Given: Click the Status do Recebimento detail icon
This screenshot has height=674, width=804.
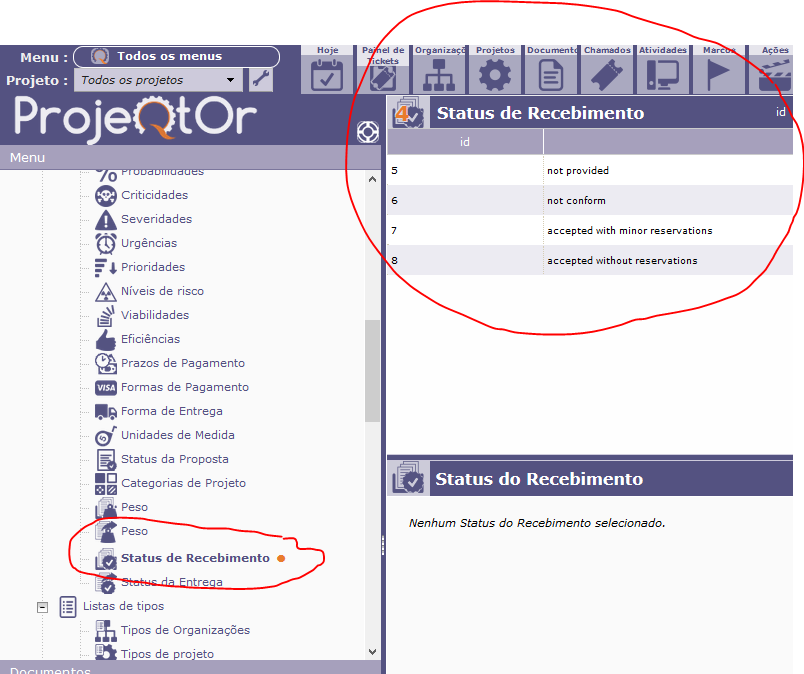Looking at the screenshot, I should [408, 478].
